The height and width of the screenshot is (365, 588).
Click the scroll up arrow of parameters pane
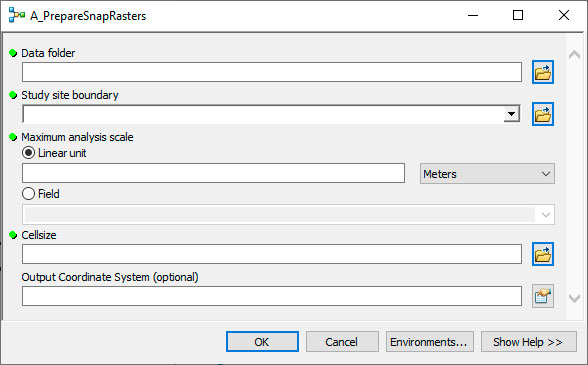[x=574, y=55]
